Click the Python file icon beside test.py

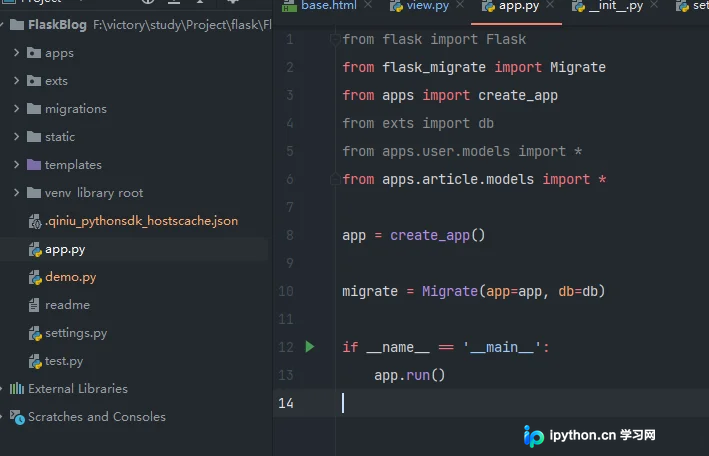click(x=35, y=361)
